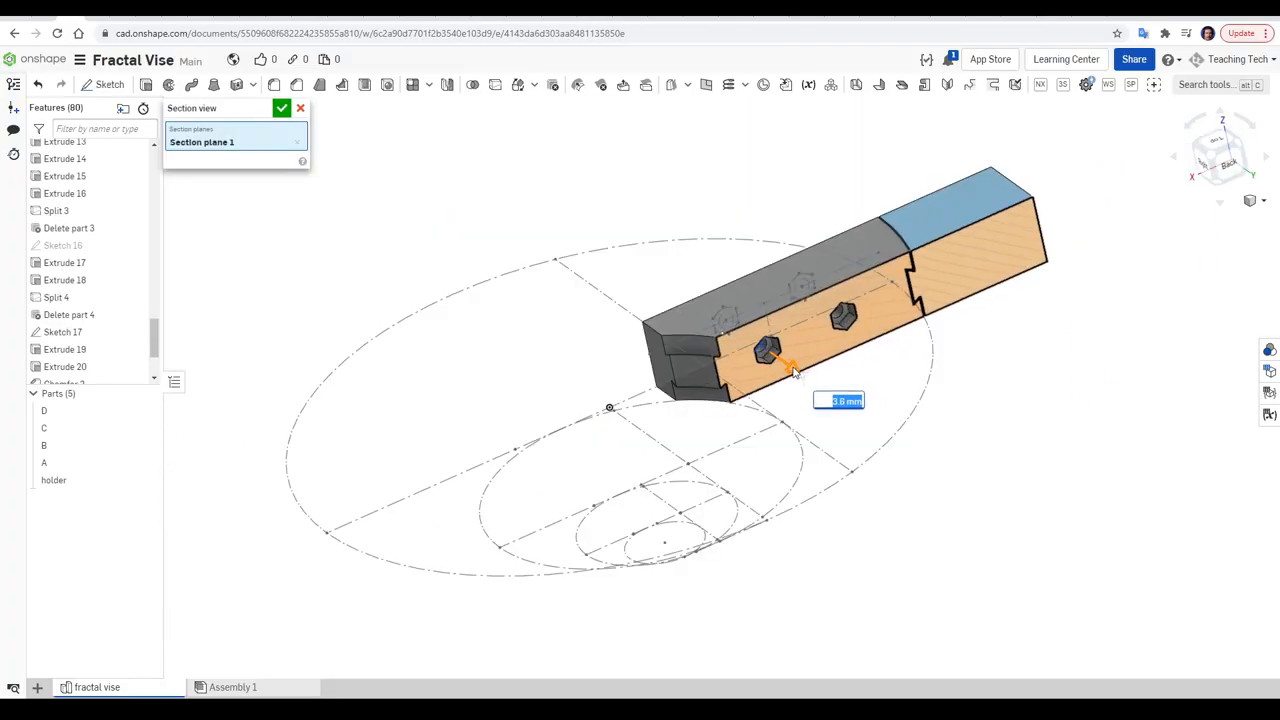Select the Shell tool icon
The image size is (1280, 720).
[x=365, y=85]
